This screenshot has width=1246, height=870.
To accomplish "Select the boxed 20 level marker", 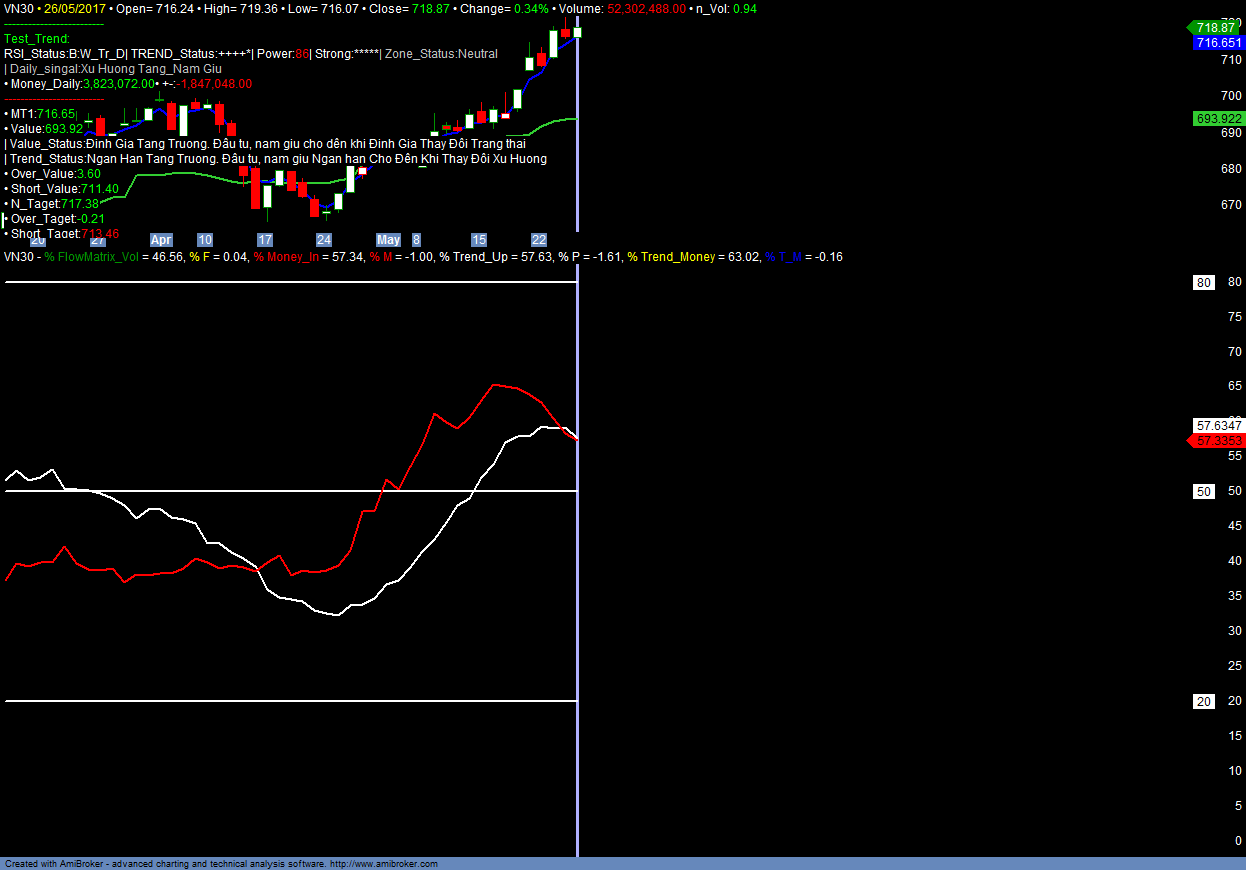I will coord(1204,701).
